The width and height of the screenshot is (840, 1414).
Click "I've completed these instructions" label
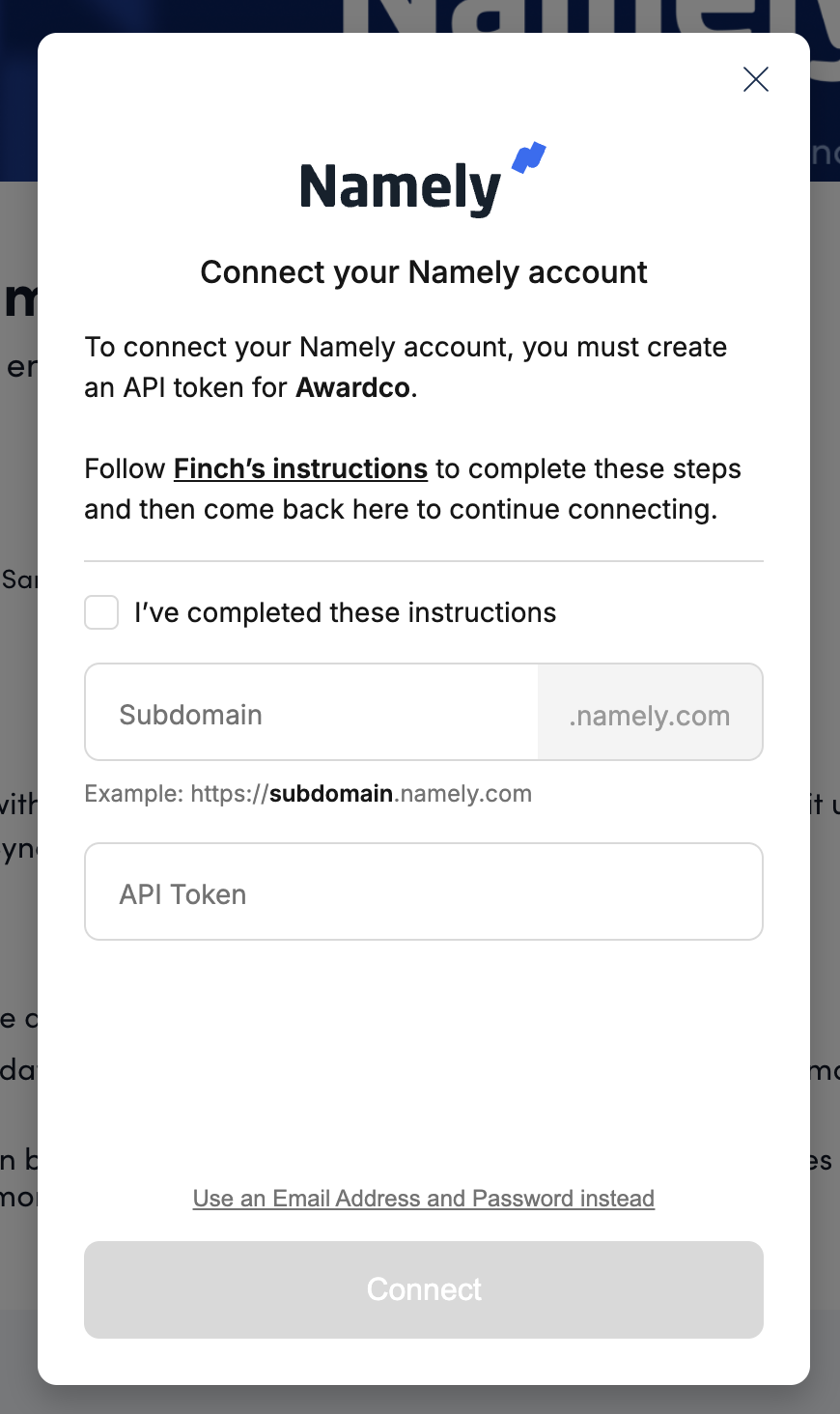[x=345, y=612]
